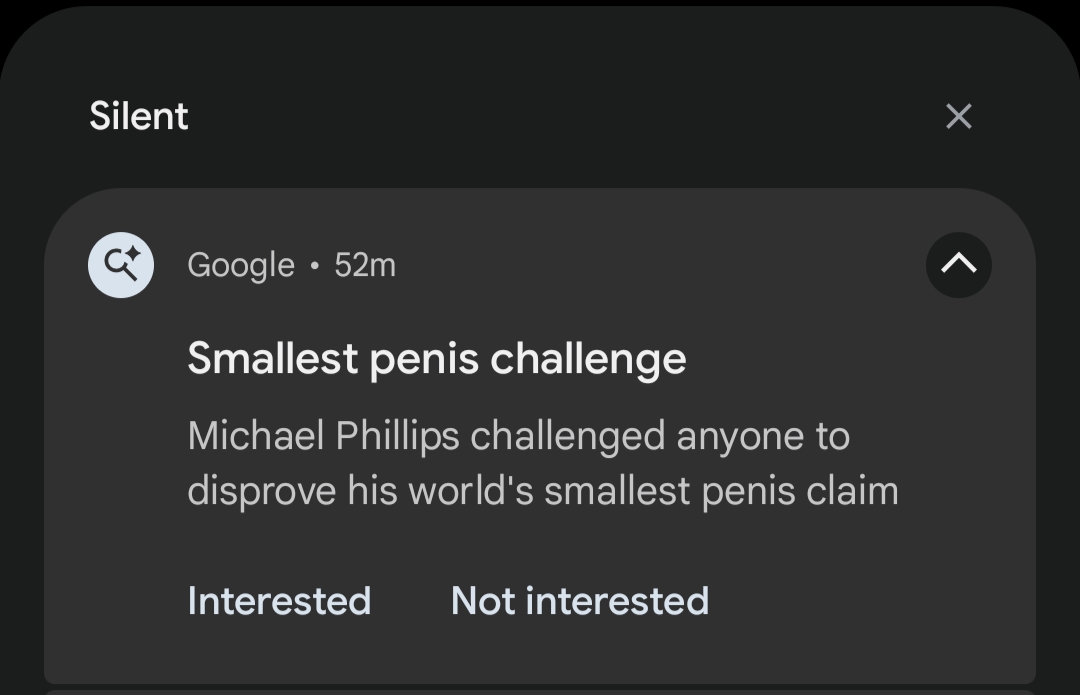
Task: Tap the 52m notification timestamp
Action: coord(365,265)
